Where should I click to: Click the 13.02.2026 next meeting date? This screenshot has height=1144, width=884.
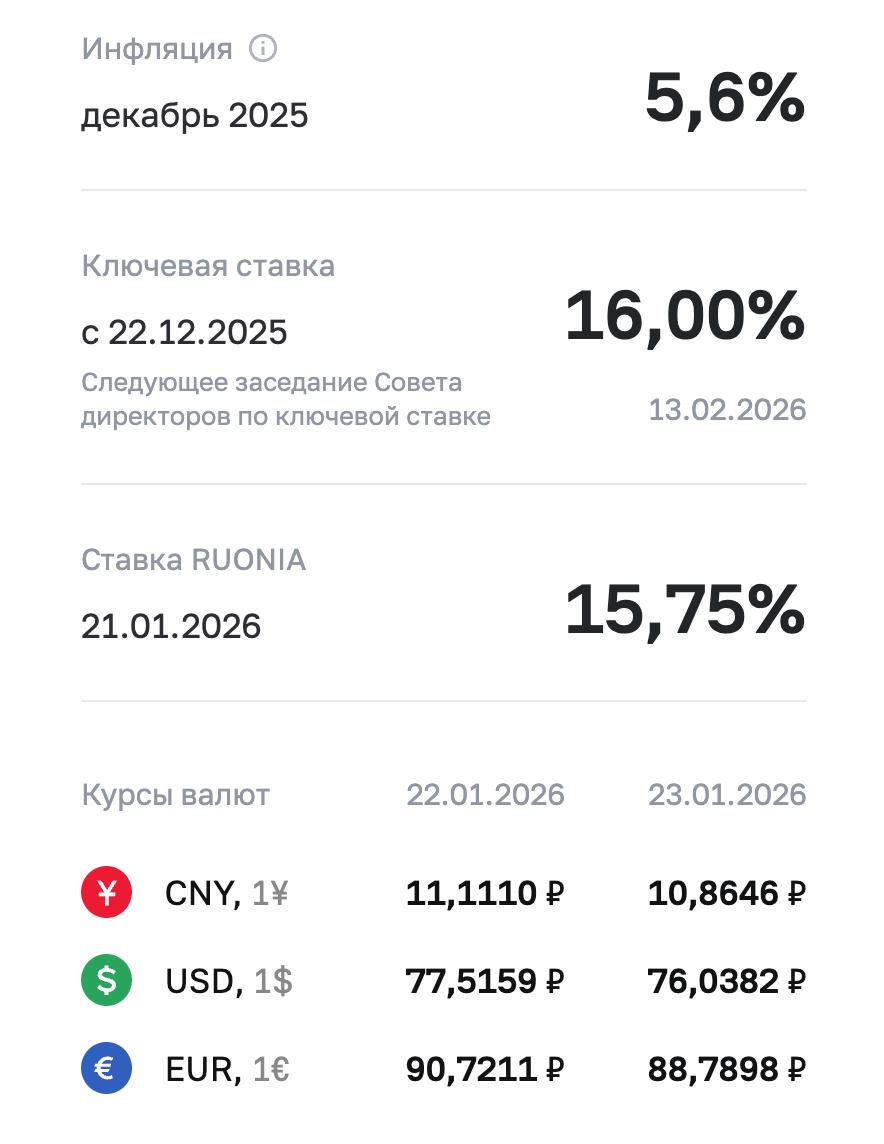[x=727, y=410]
